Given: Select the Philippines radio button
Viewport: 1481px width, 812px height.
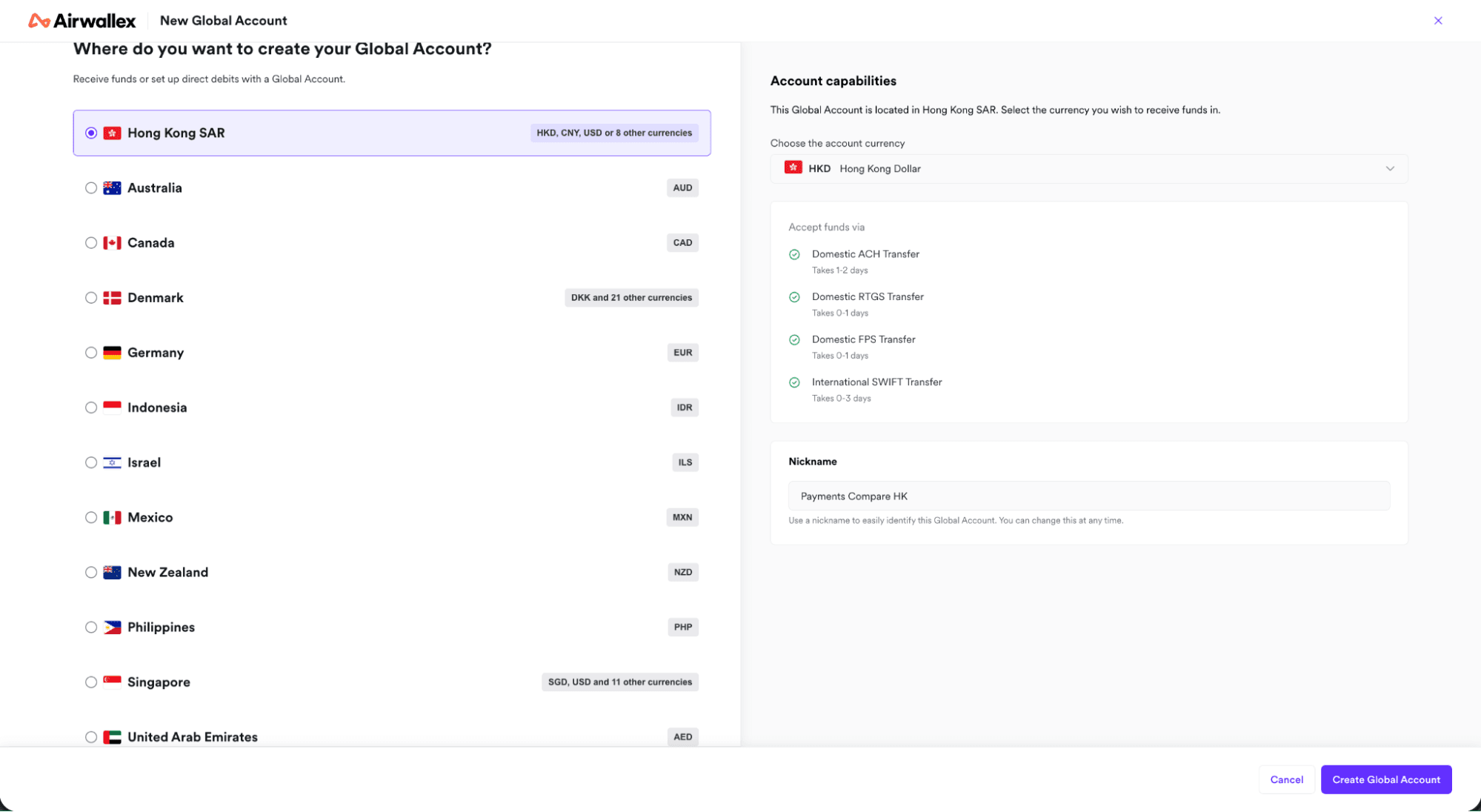Looking at the screenshot, I should coord(91,627).
